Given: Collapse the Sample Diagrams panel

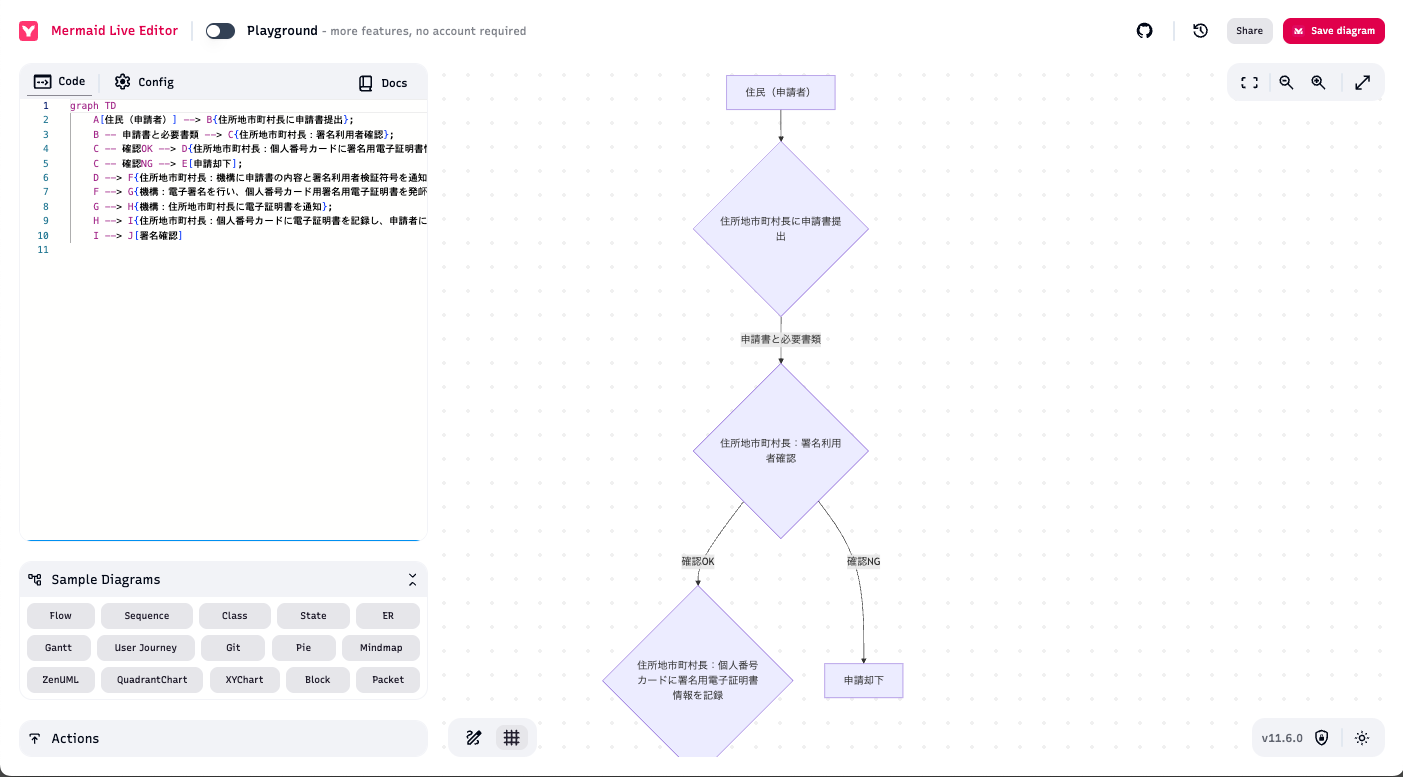Looking at the screenshot, I should point(412,580).
